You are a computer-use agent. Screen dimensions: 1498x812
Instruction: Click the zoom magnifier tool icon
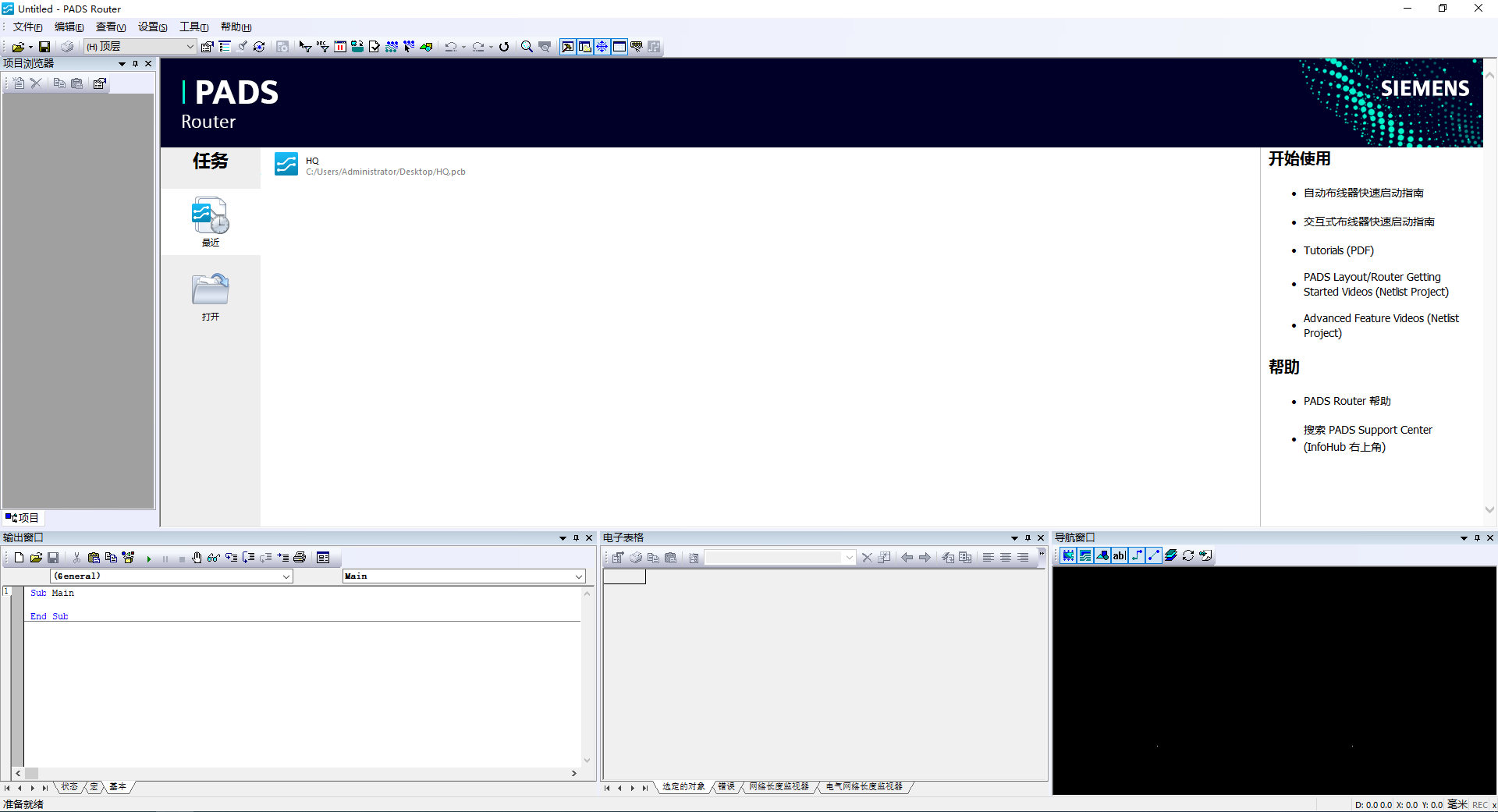(x=527, y=47)
